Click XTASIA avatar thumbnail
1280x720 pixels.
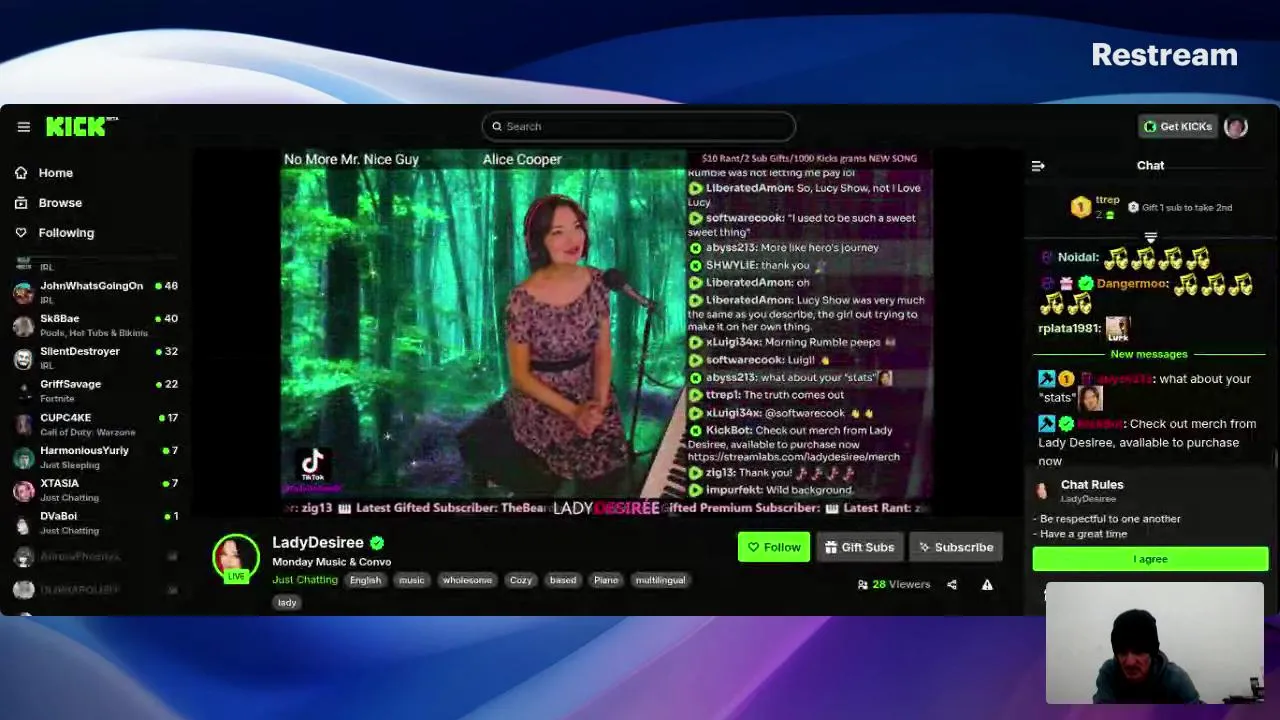coord(23,491)
